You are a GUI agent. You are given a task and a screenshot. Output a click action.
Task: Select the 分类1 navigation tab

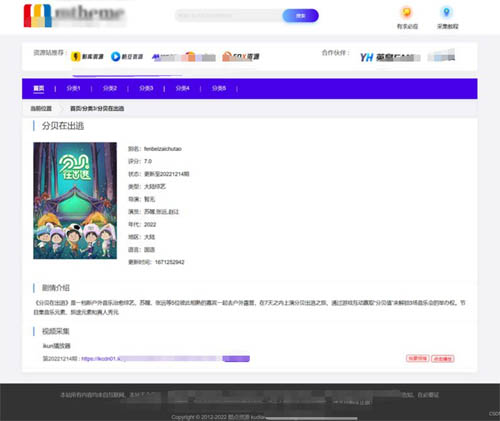(73, 88)
